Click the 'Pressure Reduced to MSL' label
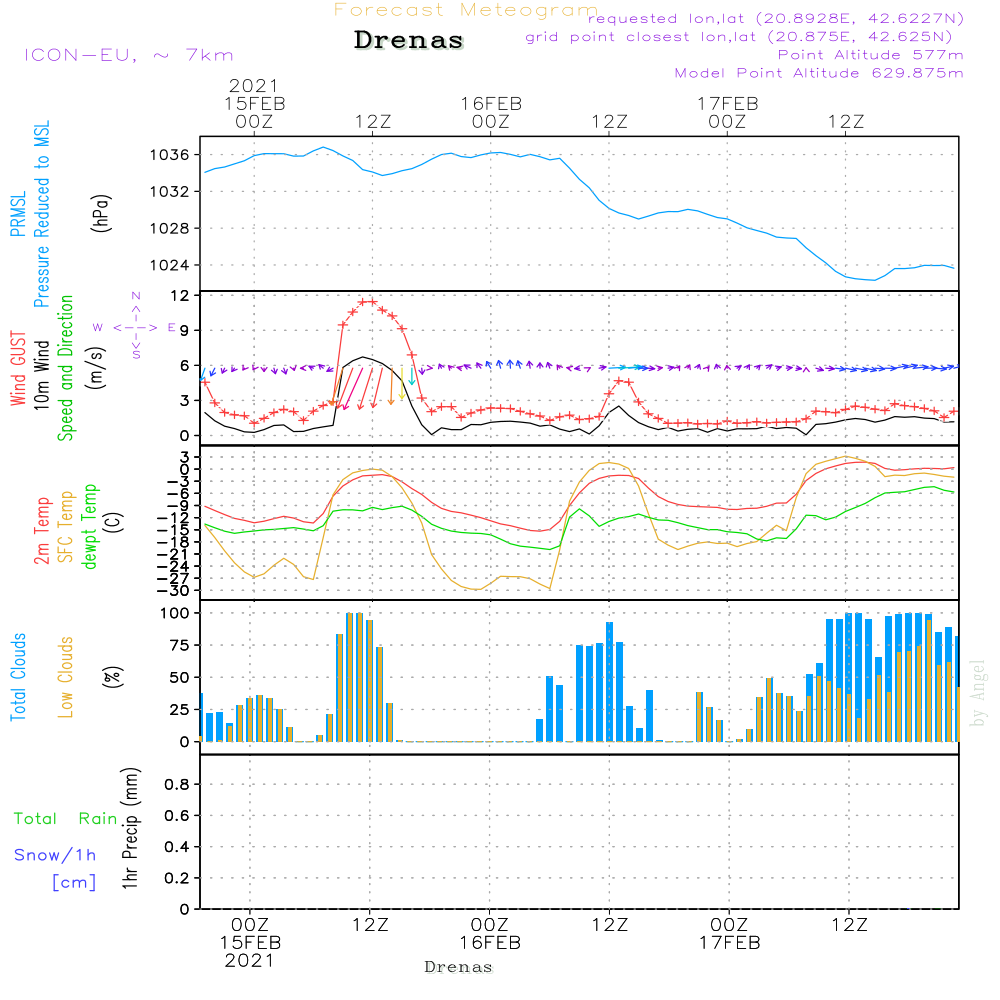Screen dimensions: 1000x1000 pos(41,214)
